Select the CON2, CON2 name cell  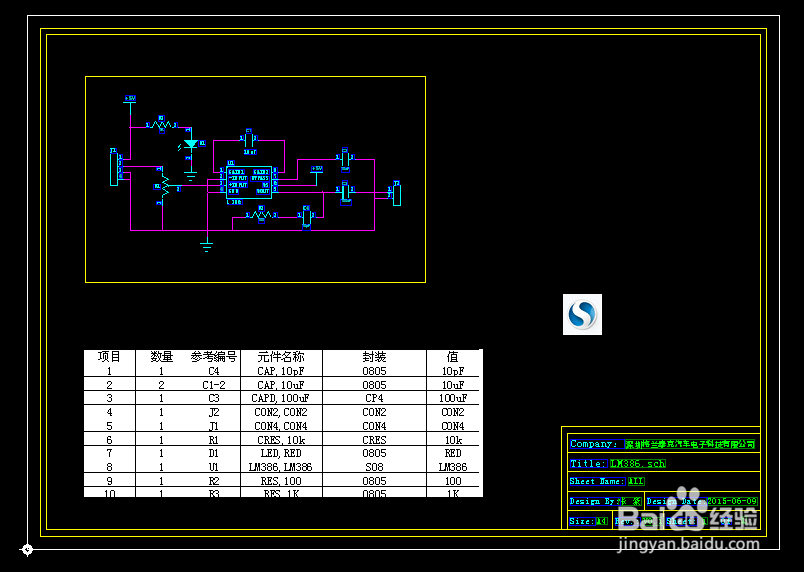pyautogui.click(x=281, y=412)
